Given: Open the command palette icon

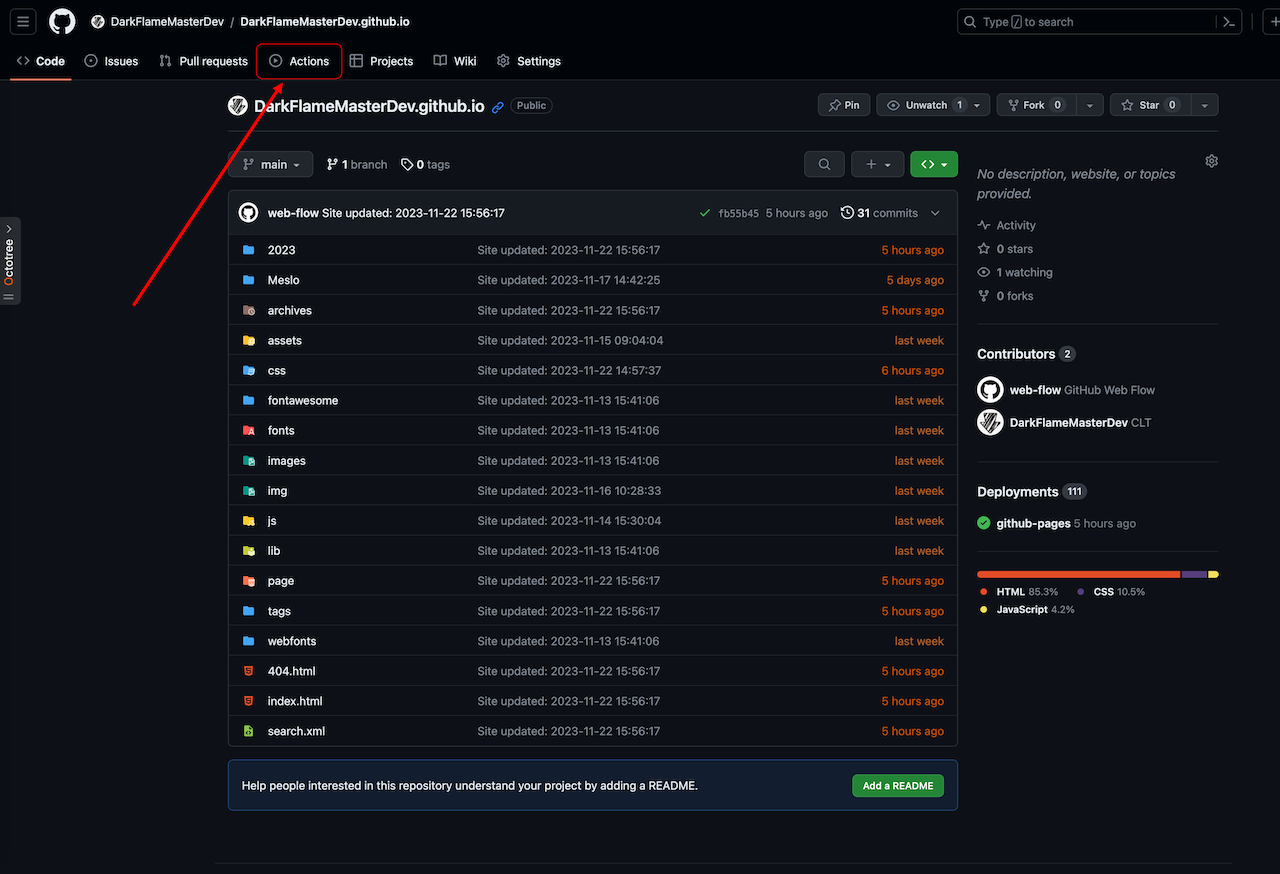Looking at the screenshot, I should pyautogui.click(x=1229, y=22).
